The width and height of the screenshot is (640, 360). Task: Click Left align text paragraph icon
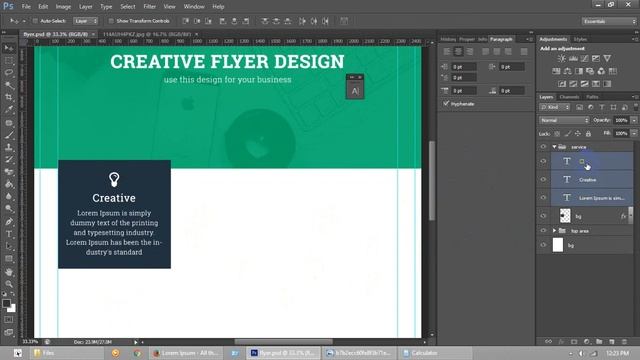coord(447,51)
